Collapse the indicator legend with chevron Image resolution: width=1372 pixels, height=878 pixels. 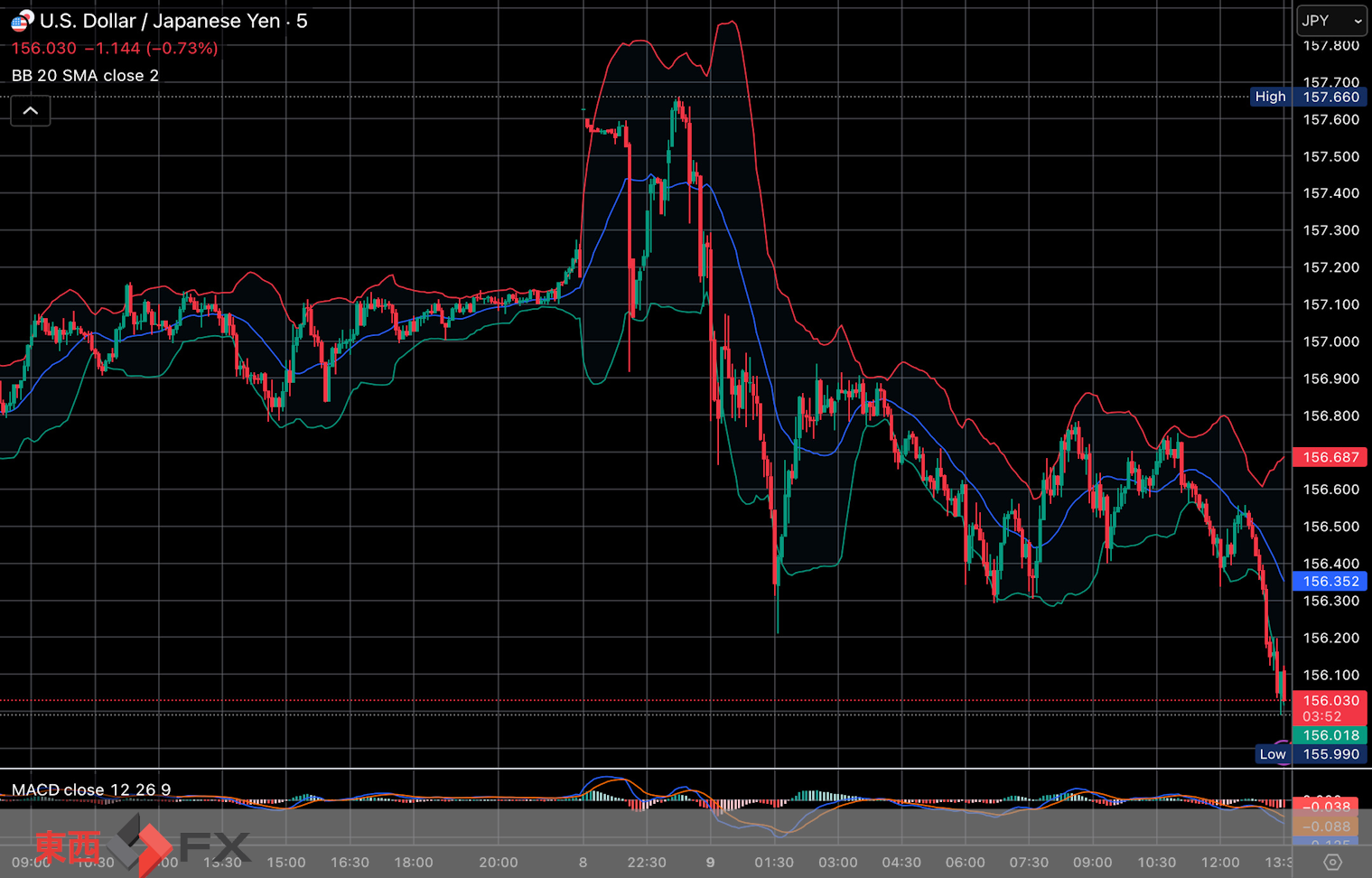[30, 111]
